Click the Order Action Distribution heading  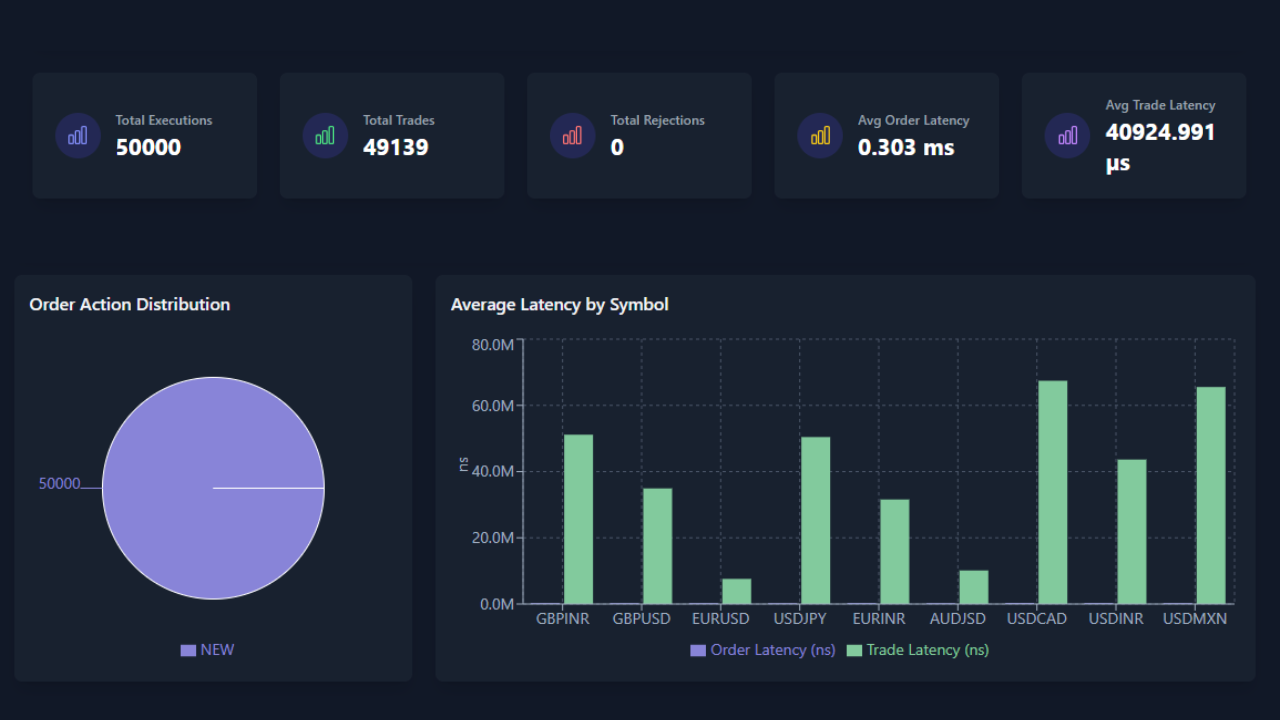(130, 305)
